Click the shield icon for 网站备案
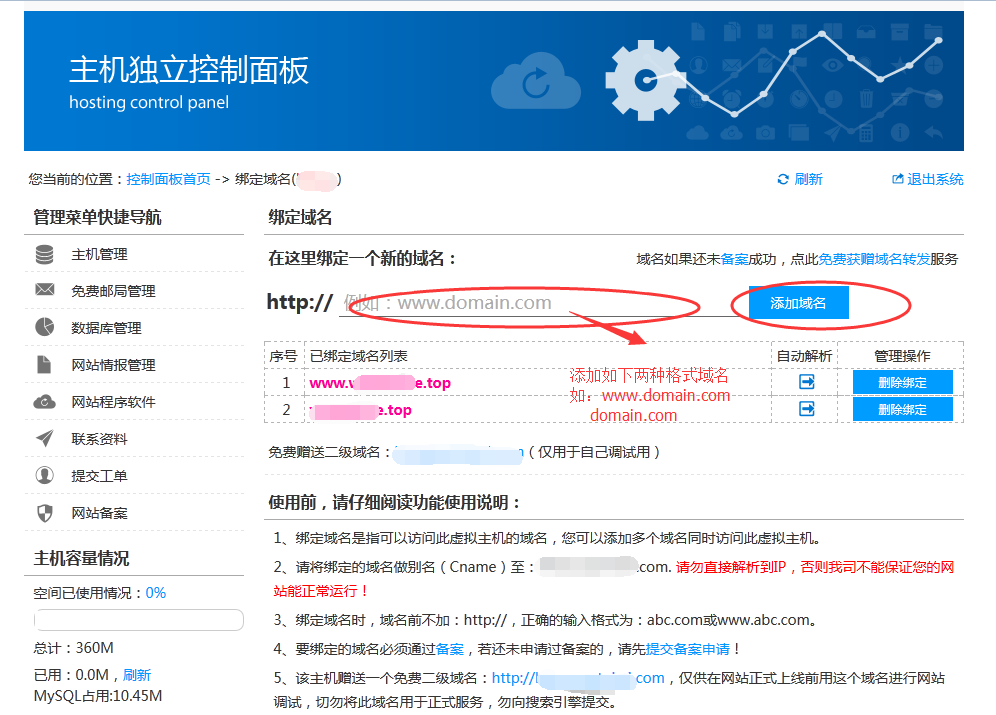This screenshot has height=715, width=996. 44,513
